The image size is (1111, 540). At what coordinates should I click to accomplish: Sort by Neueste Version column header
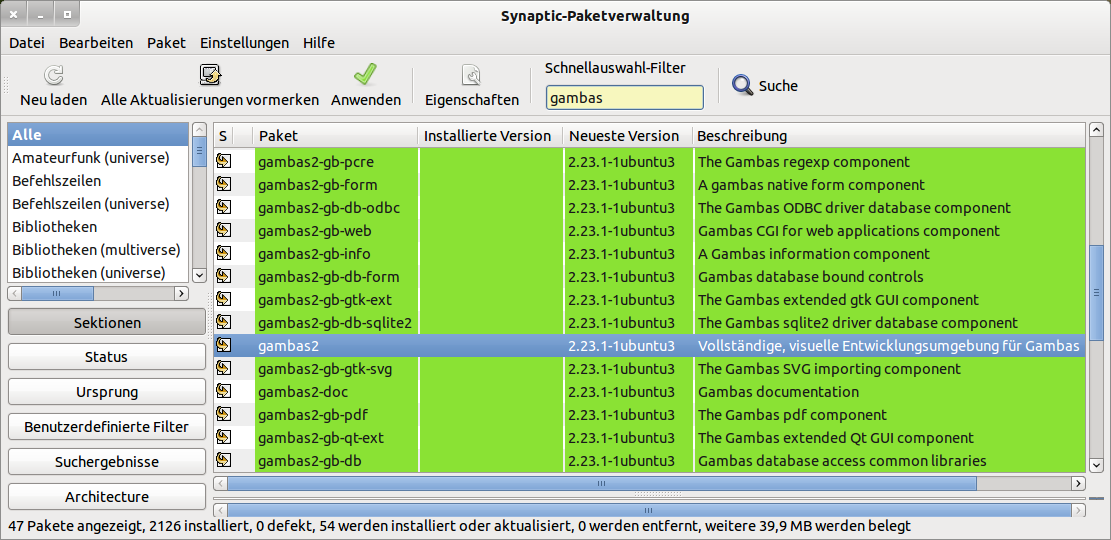[x=624, y=136]
